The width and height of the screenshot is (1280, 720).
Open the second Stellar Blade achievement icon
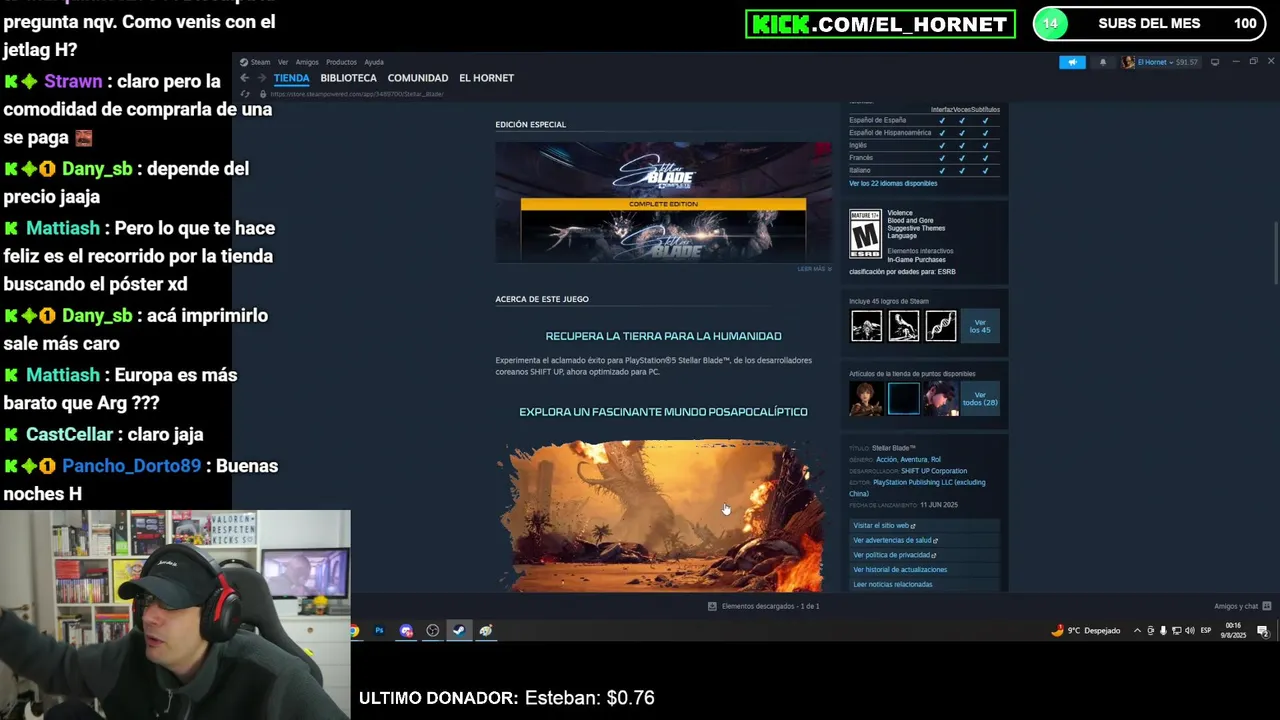tap(903, 326)
